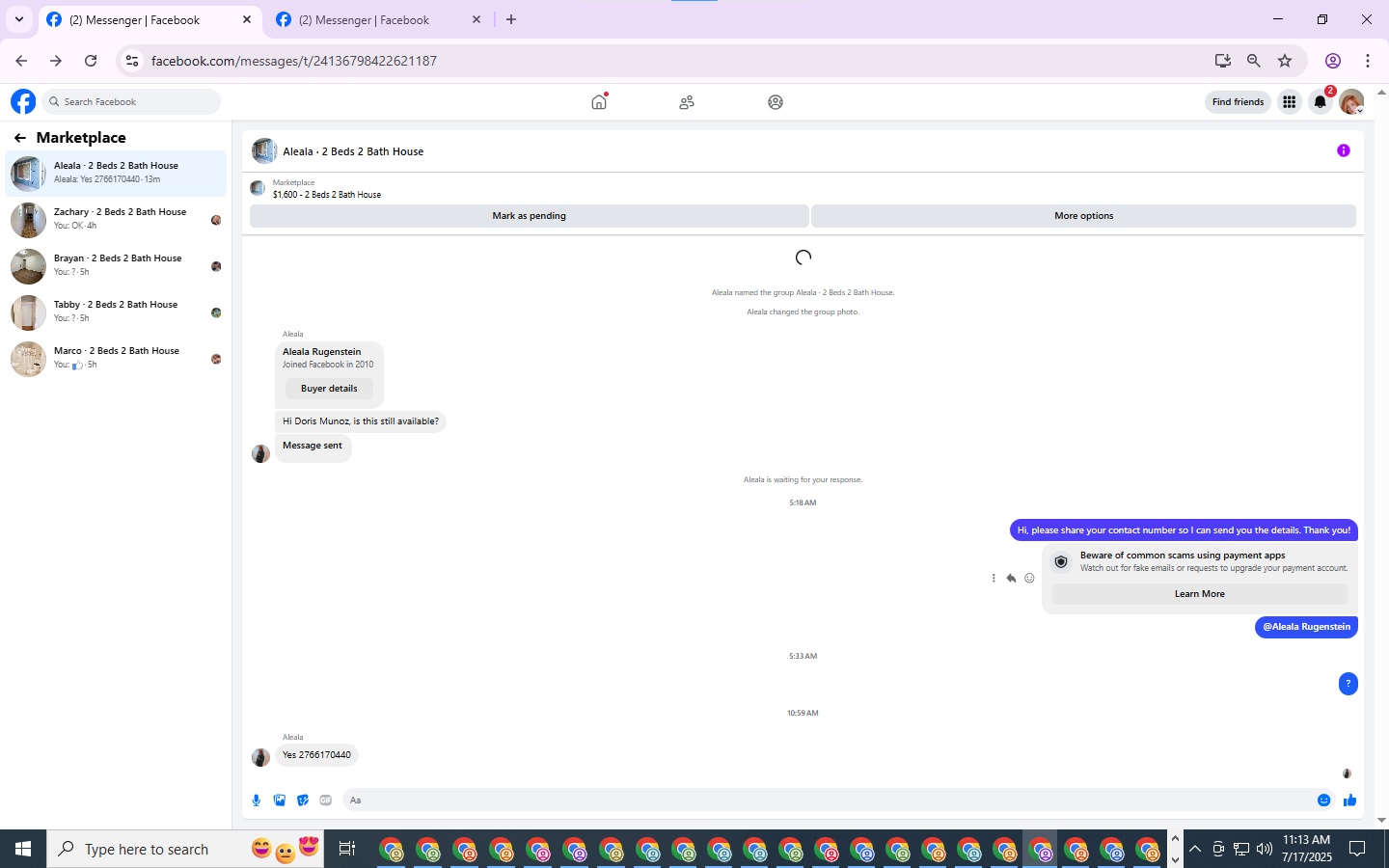
Task: Open the Aleala 2 Beds 2 Bath House chat
Action: [x=116, y=173]
